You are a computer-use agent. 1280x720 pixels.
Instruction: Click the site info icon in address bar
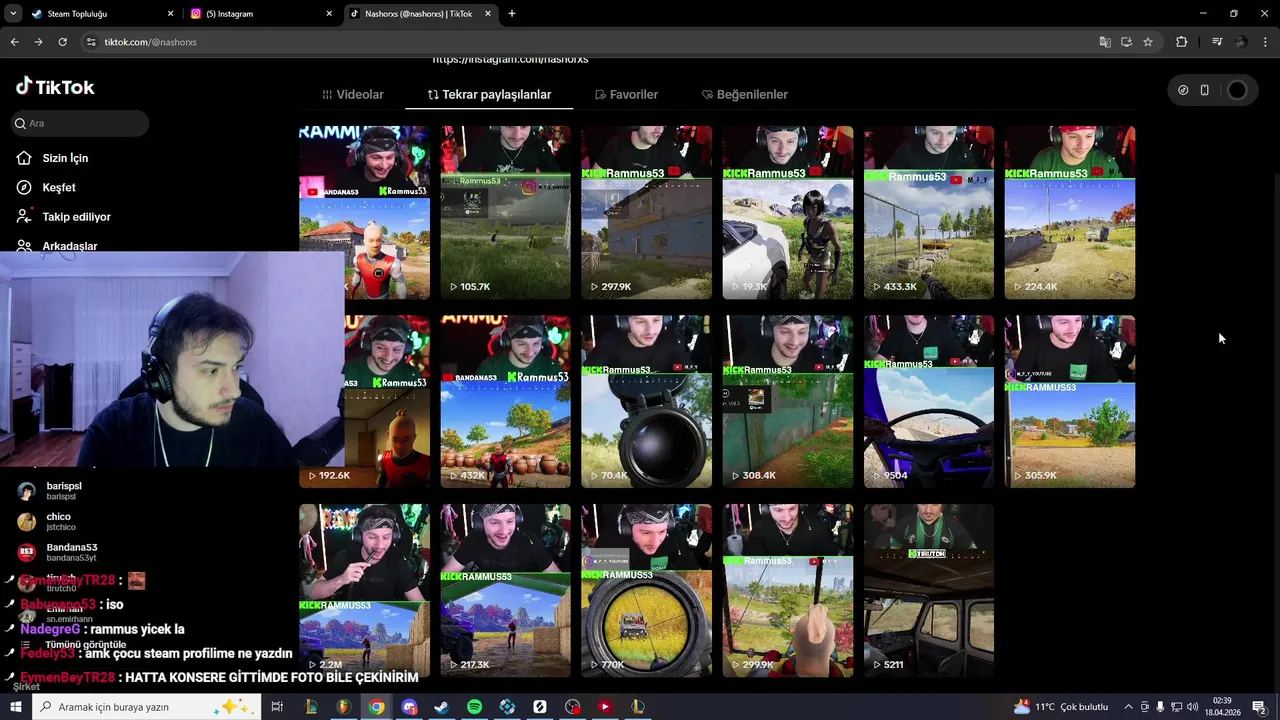91,42
